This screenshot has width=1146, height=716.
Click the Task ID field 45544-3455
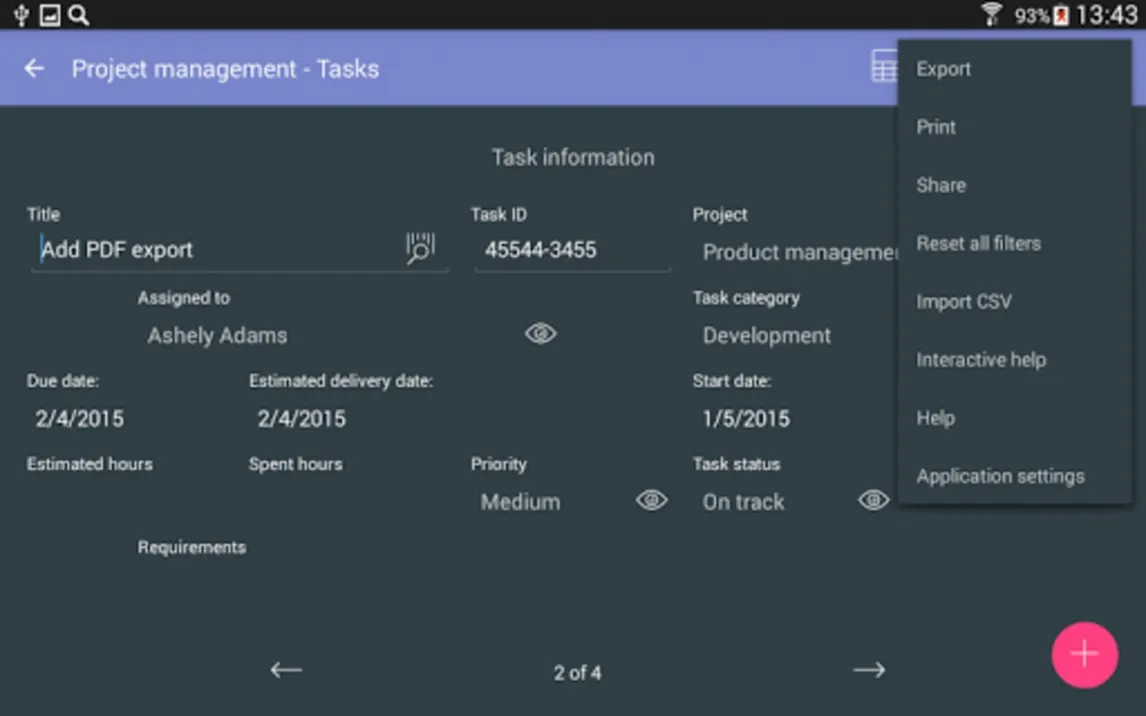(x=570, y=250)
